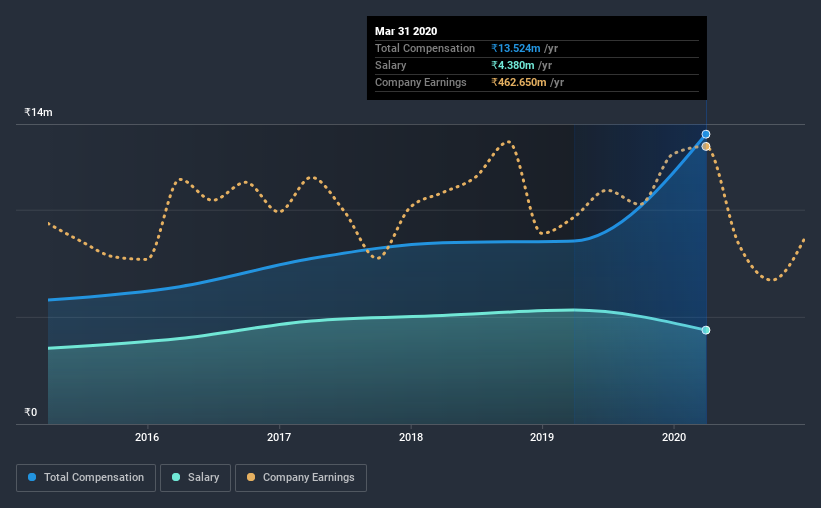Toggle the Total Compensation legend button
This screenshot has width=821, height=508.
coord(86,478)
